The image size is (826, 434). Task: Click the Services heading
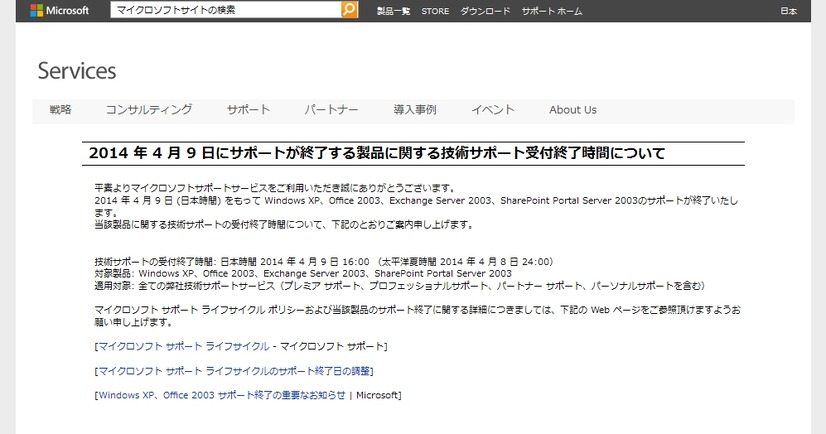click(77, 71)
